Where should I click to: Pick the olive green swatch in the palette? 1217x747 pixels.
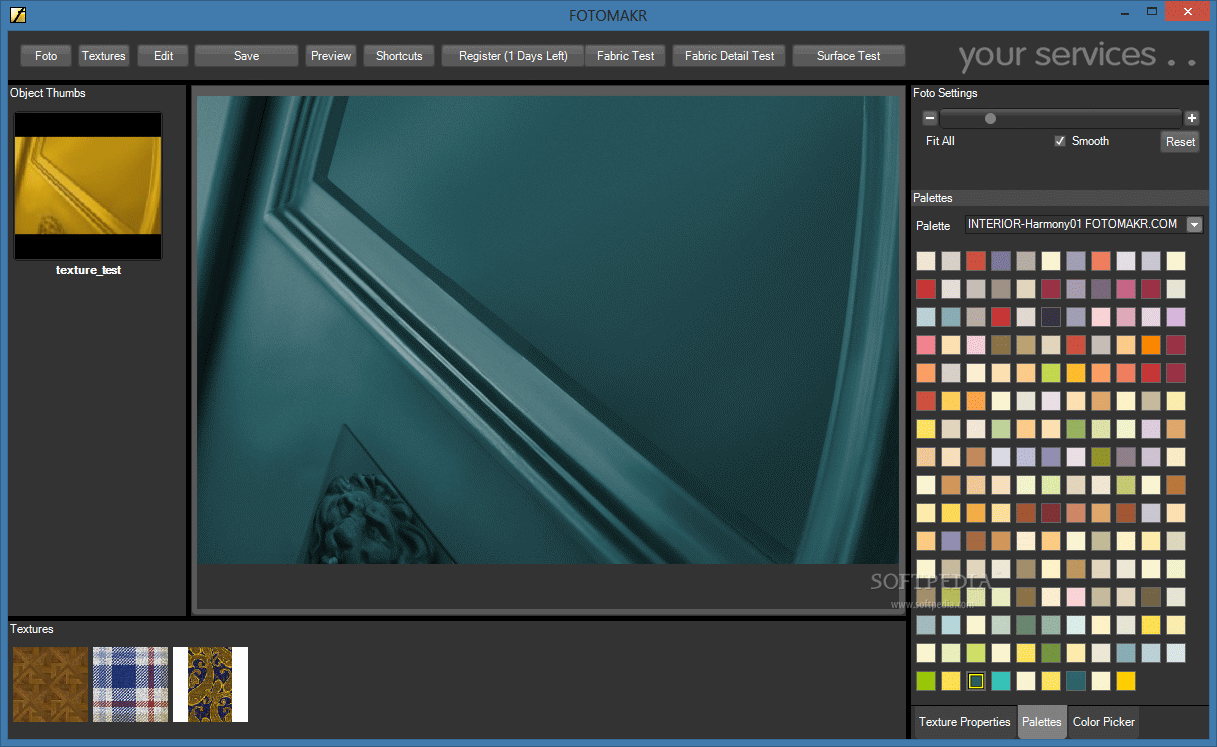point(1101,457)
